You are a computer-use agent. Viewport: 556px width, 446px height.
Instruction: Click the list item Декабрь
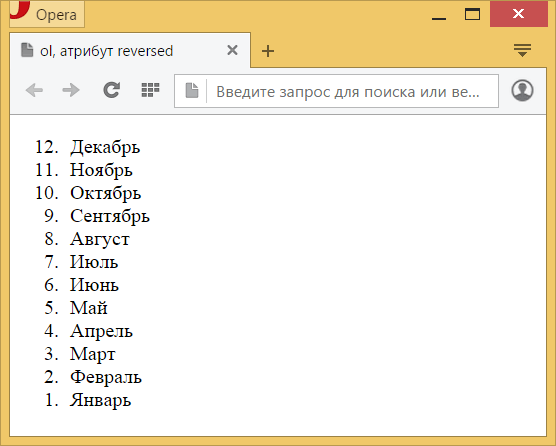[105, 147]
